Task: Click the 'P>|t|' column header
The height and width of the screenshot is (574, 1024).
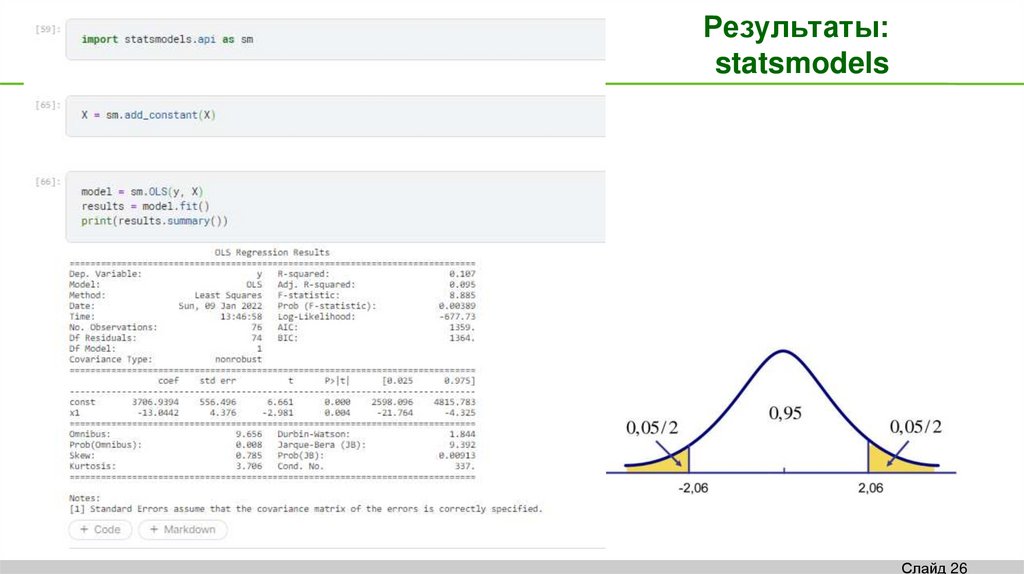Action: pos(337,381)
